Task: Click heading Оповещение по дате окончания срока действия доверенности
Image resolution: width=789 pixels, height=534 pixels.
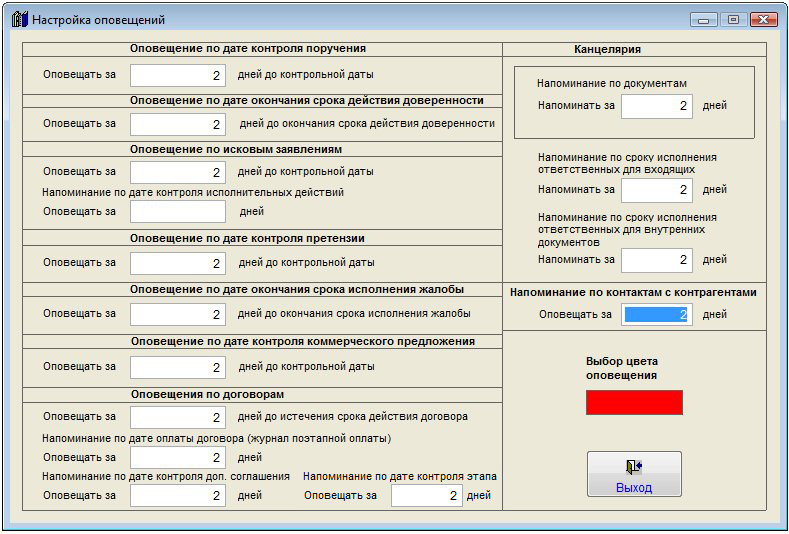Action: [307, 100]
